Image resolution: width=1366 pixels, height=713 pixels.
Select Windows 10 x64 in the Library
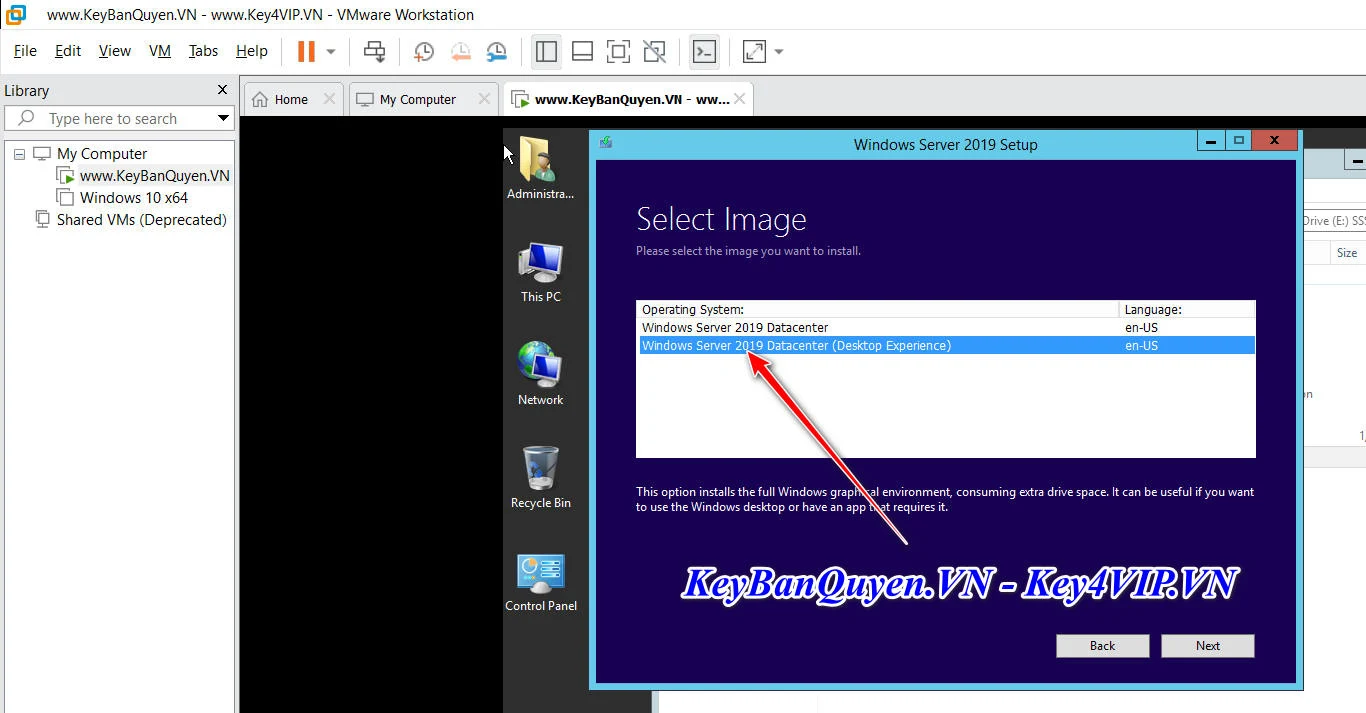coord(134,198)
